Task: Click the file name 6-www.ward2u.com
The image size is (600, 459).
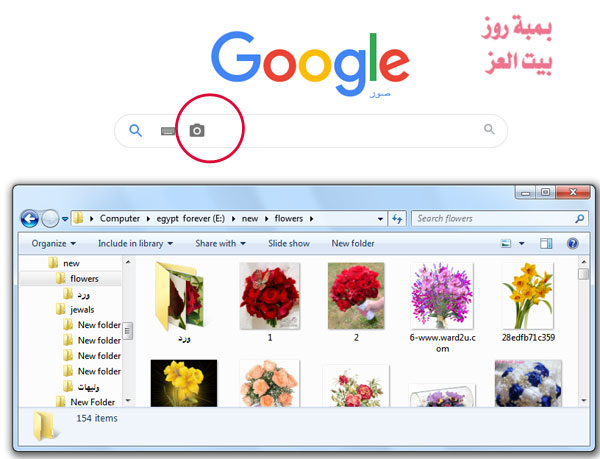Action: (x=442, y=343)
